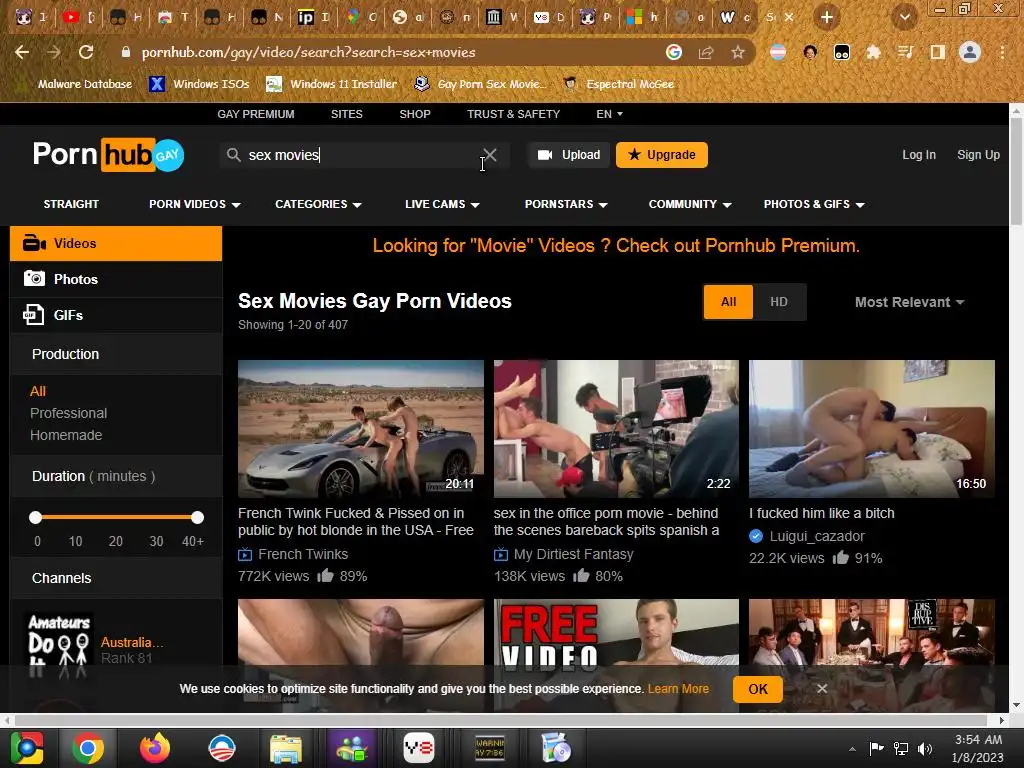Open the Extensions puzzle-piece icon
Screen dimensions: 1024x768
tap(873, 52)
